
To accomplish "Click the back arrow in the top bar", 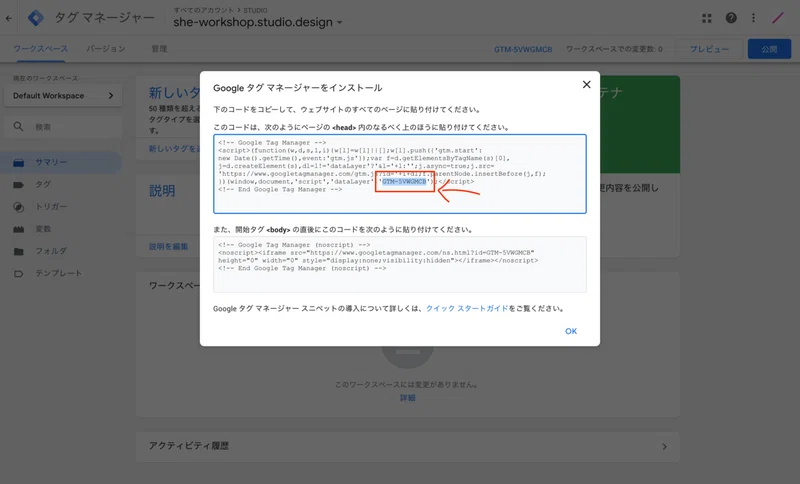I will (9, 18).
